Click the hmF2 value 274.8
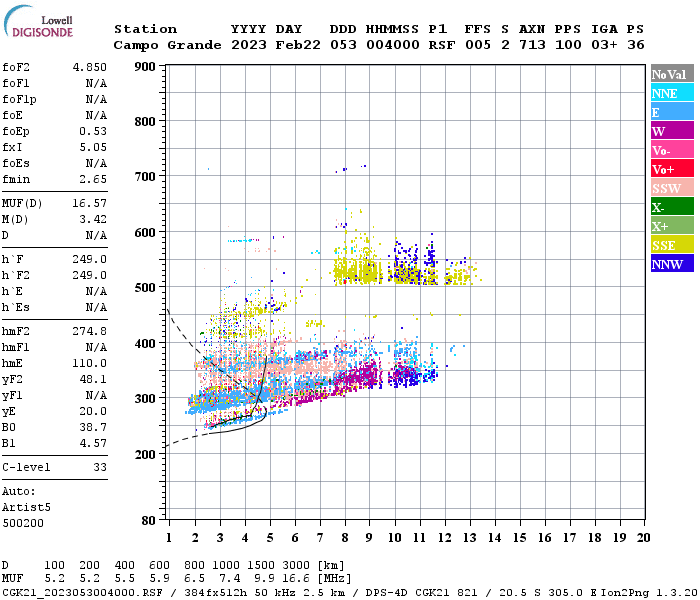Viewport: 700px width, 600px height. point(90,331)
